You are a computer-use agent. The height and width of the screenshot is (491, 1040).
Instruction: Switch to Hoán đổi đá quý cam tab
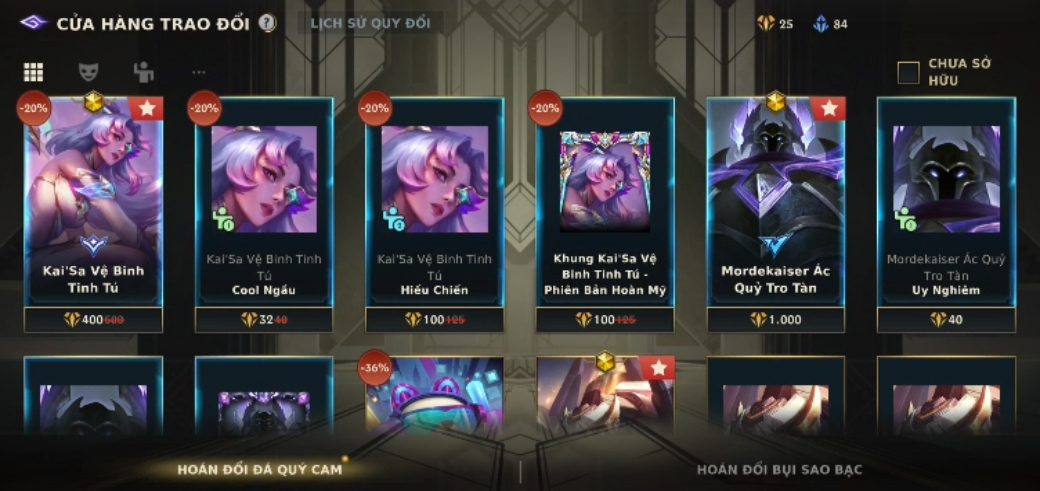(x=259, y=470)
